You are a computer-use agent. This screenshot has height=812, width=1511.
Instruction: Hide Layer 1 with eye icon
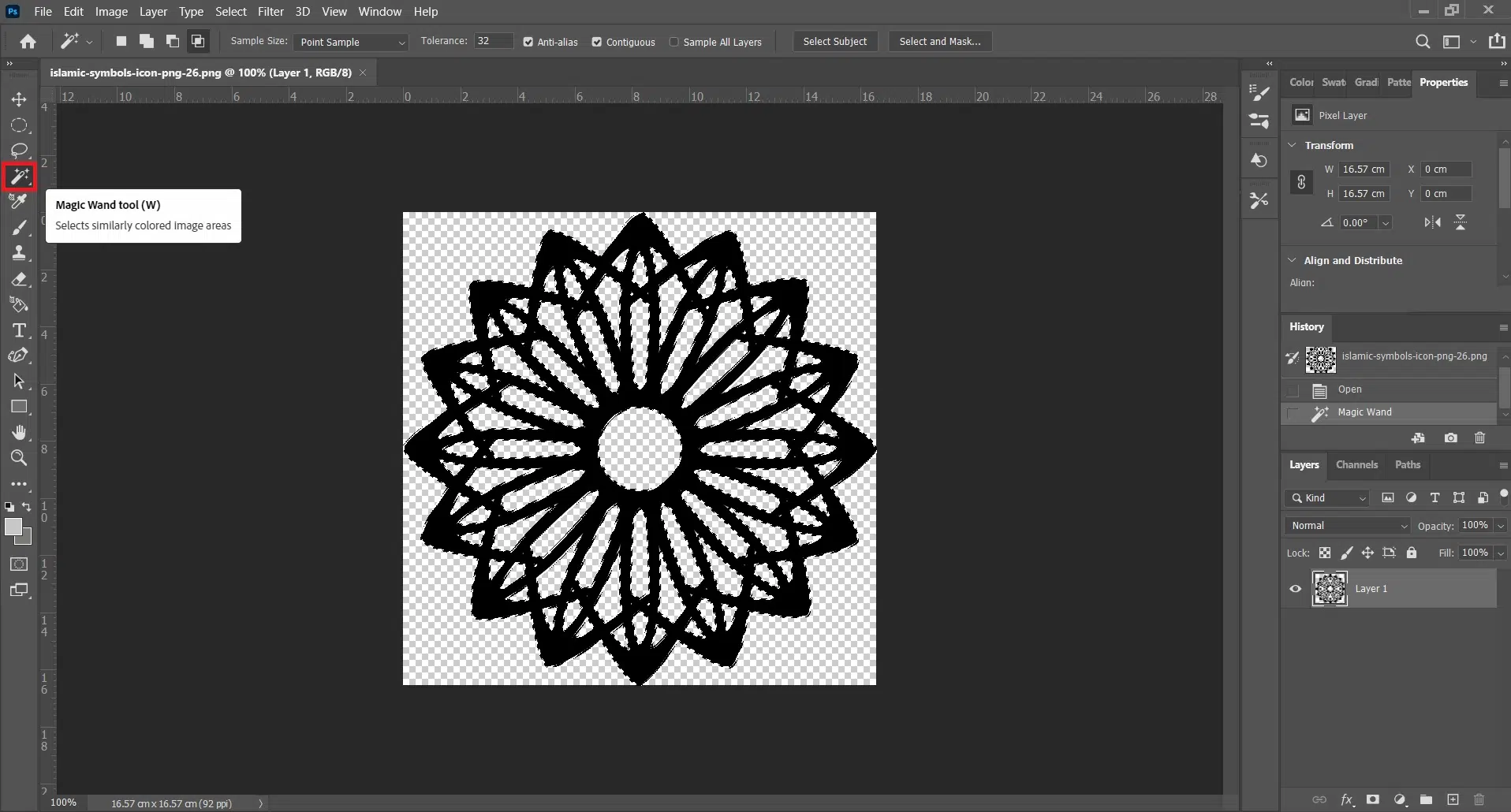click(1295, 589)
